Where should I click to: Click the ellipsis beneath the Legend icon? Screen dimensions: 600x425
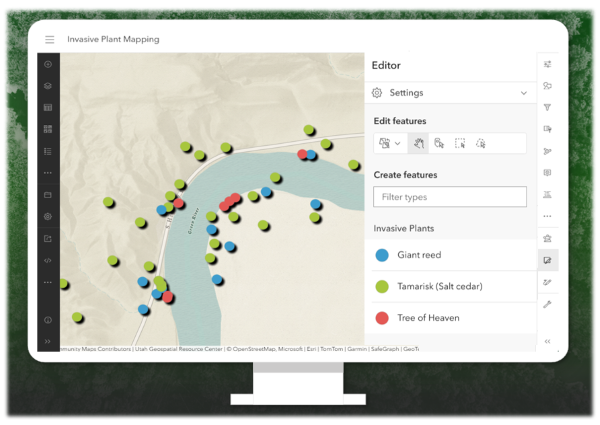coord(48,173)
